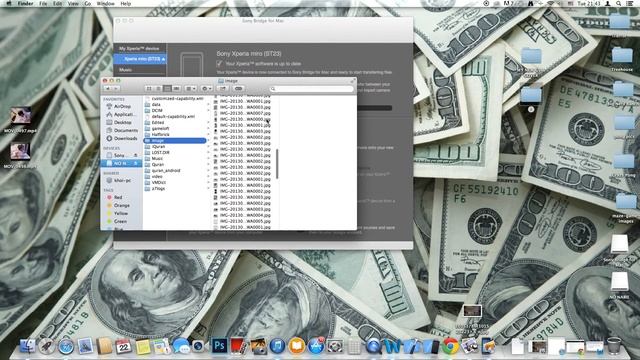Switch Finder to Cover Flow view

(176, 89)
